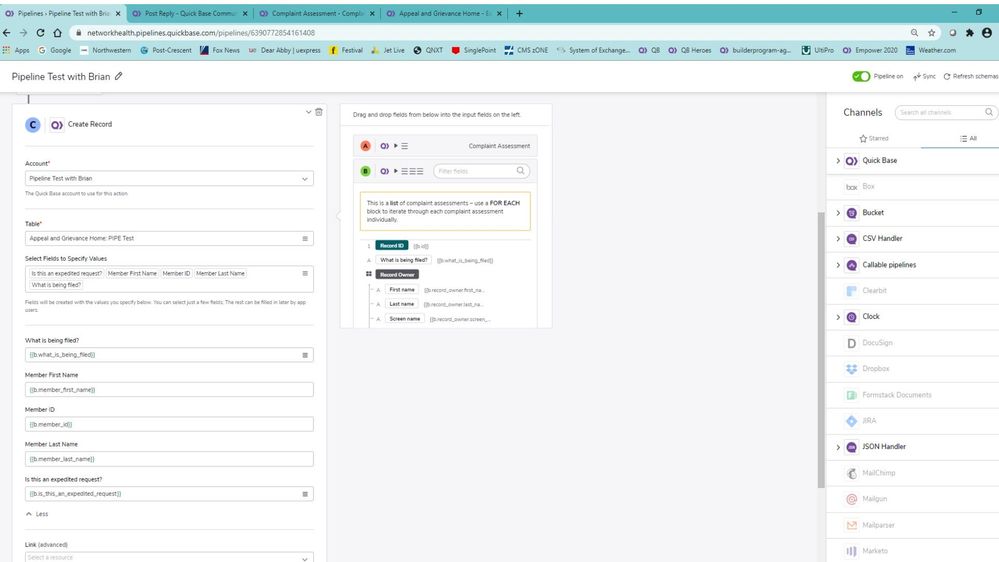999x562 pixels.
Task: Open a new browser tab
Action: pyautogui.click(x=519, y=13)
